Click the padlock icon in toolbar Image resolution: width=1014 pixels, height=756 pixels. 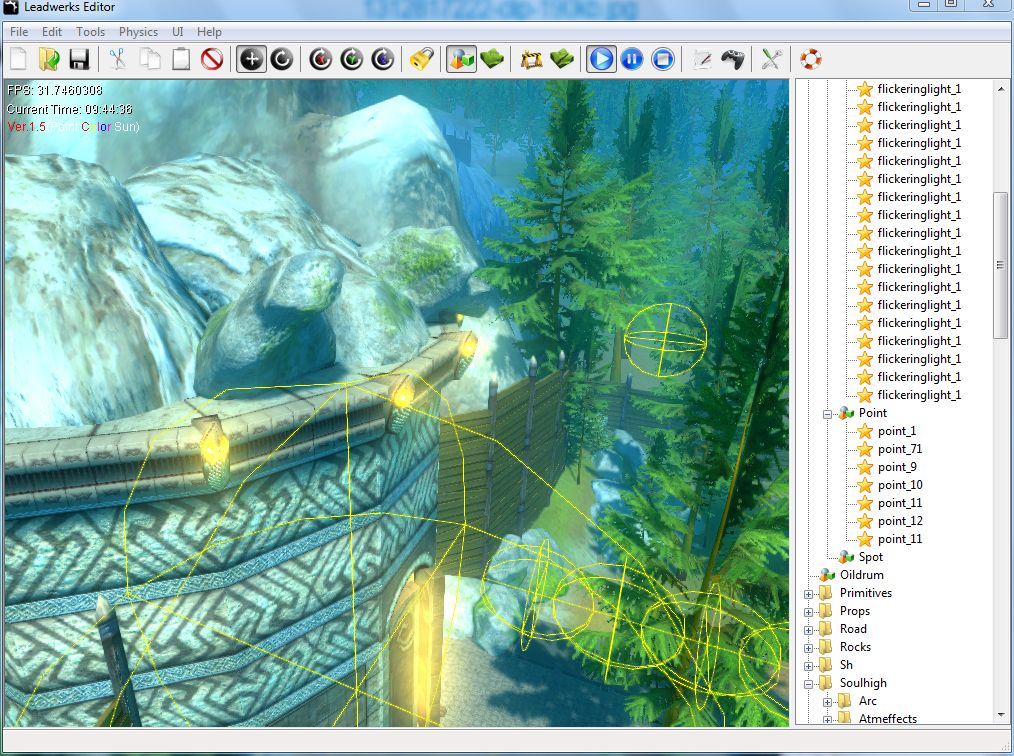(x=421, y=59)
